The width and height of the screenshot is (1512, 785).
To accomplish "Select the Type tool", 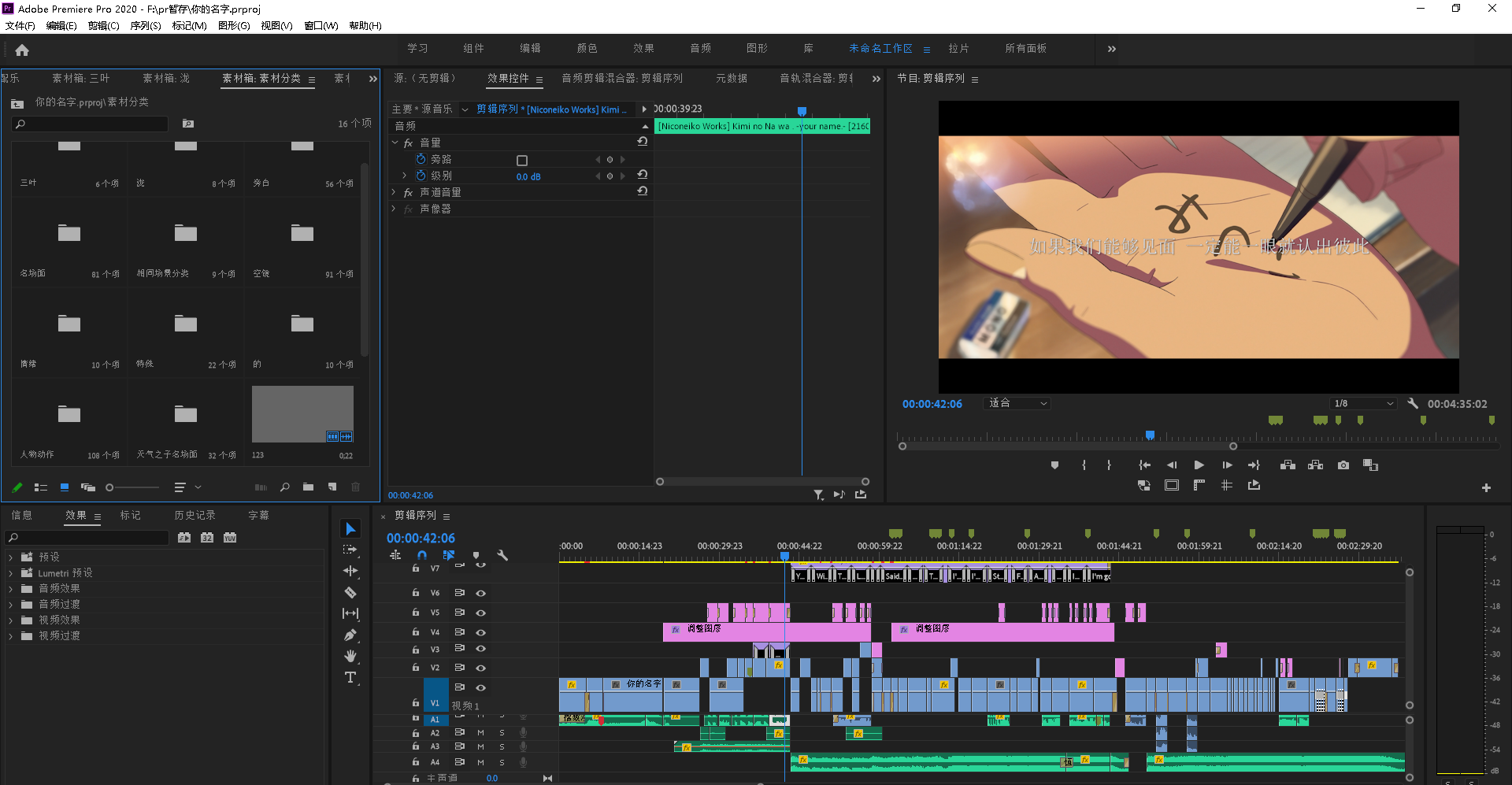I will 350,677.
